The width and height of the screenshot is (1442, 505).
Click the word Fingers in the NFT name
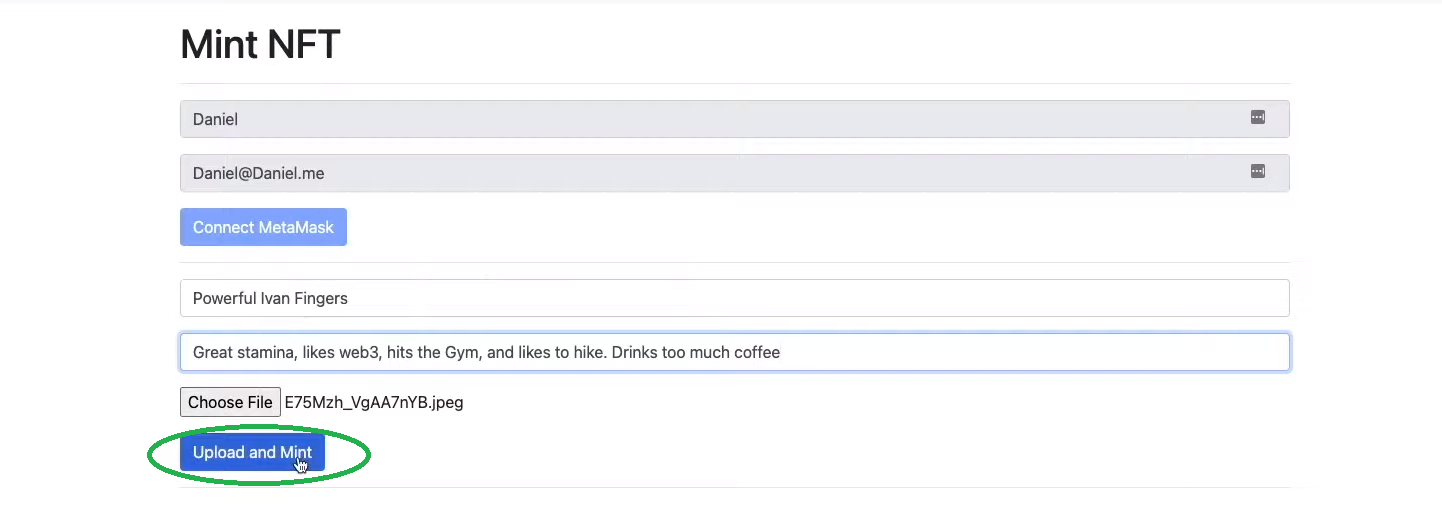[x=321, y=298]
